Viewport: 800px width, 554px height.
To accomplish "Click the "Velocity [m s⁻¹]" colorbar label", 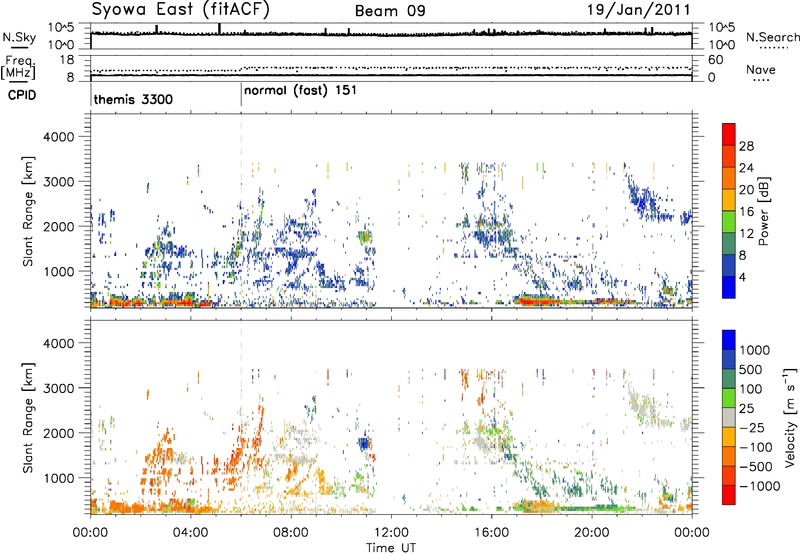I will pos(790,417).
